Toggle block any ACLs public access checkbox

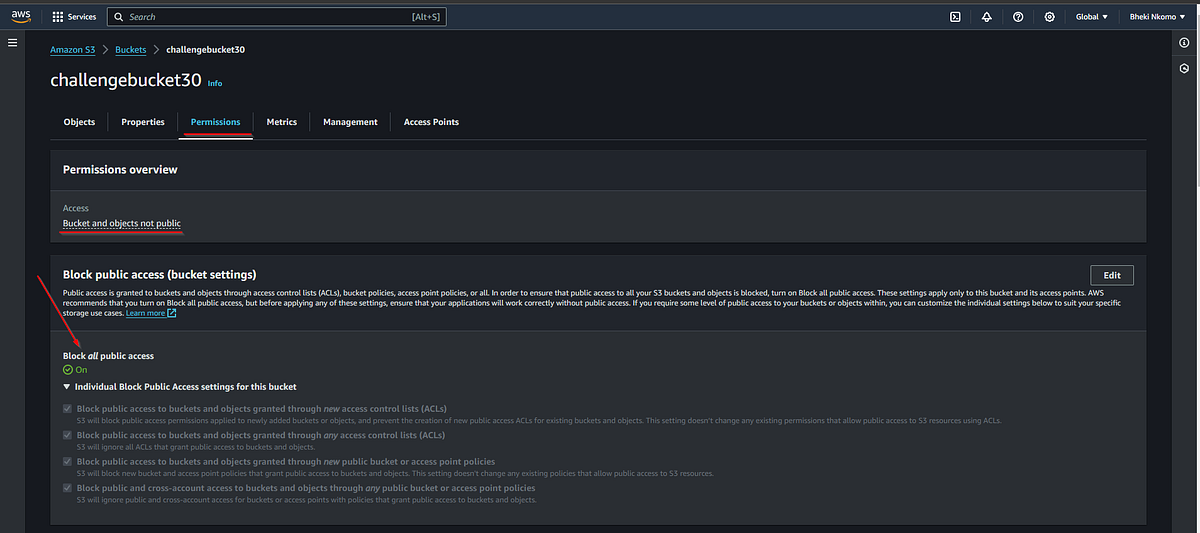click(68, 435)
